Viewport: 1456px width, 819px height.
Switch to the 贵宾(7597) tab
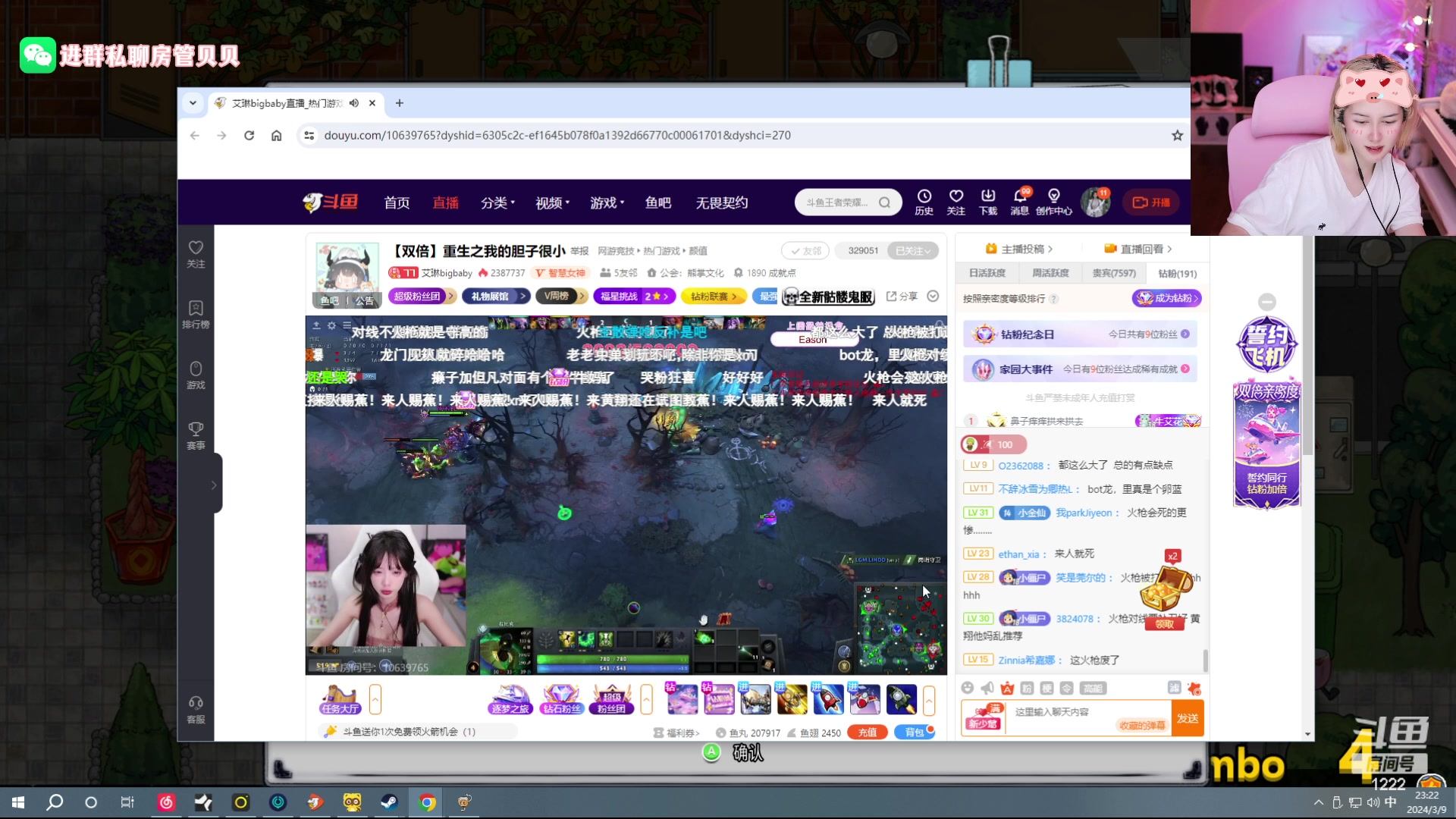pos(1114,273)
